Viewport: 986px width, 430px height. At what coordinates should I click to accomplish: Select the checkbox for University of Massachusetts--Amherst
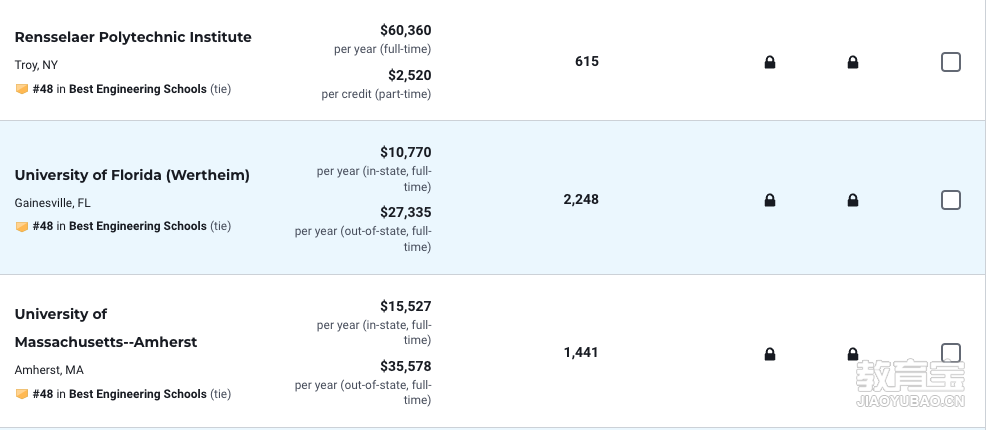[951, 353]
